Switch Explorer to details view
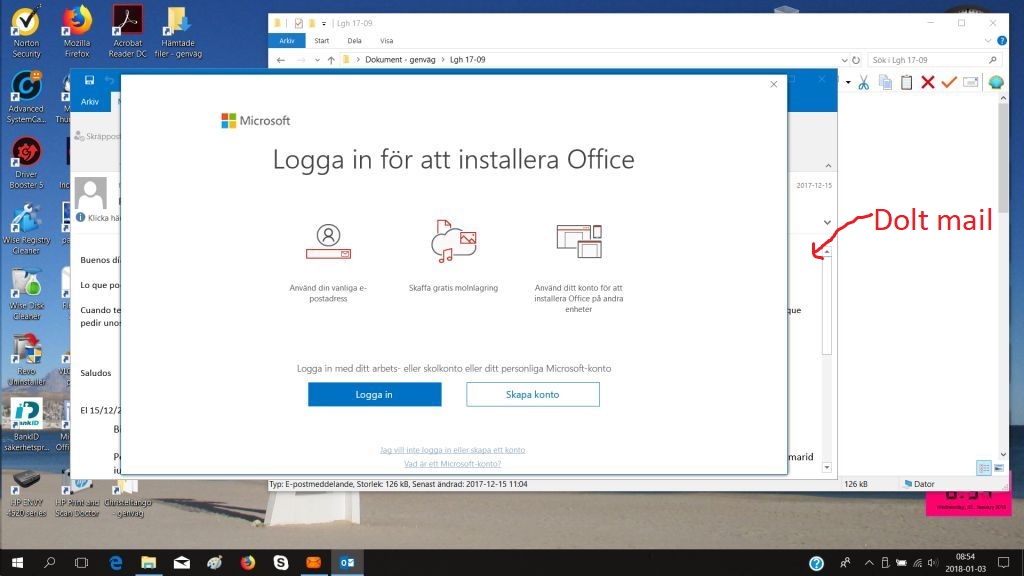 (x=984, y=468)
